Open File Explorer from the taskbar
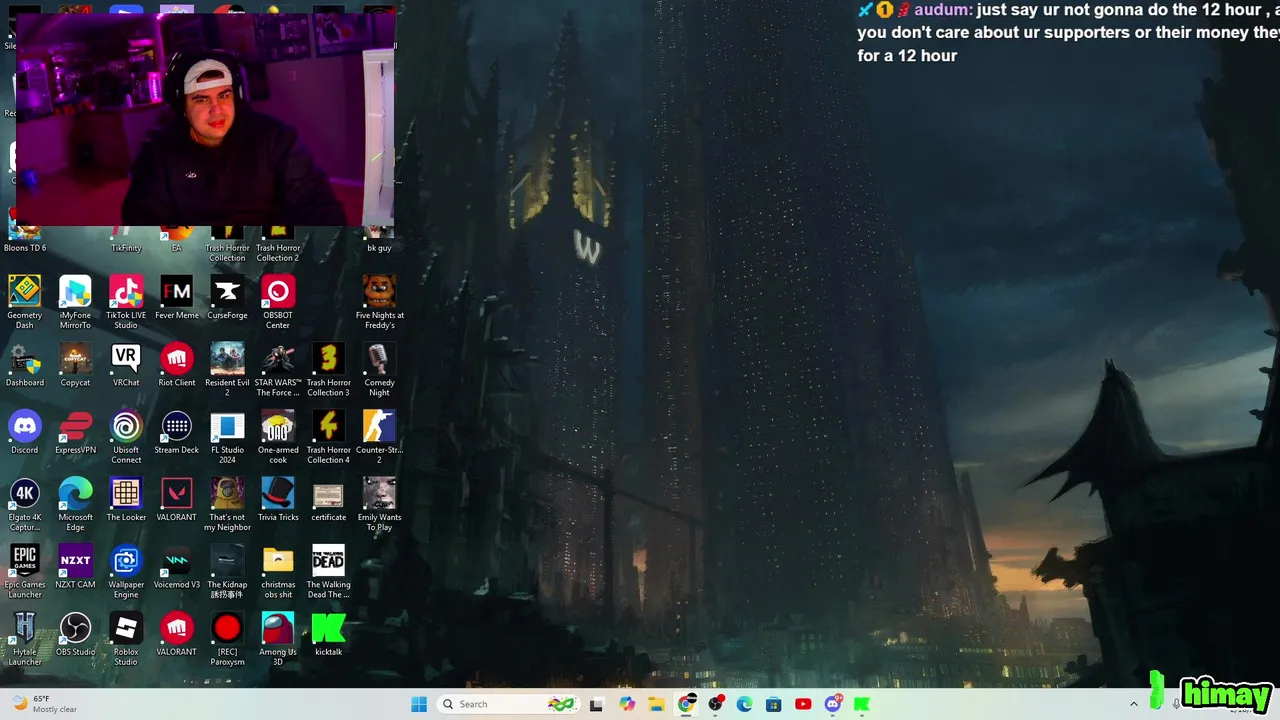The image size is (1280, 720). (657, 704)
